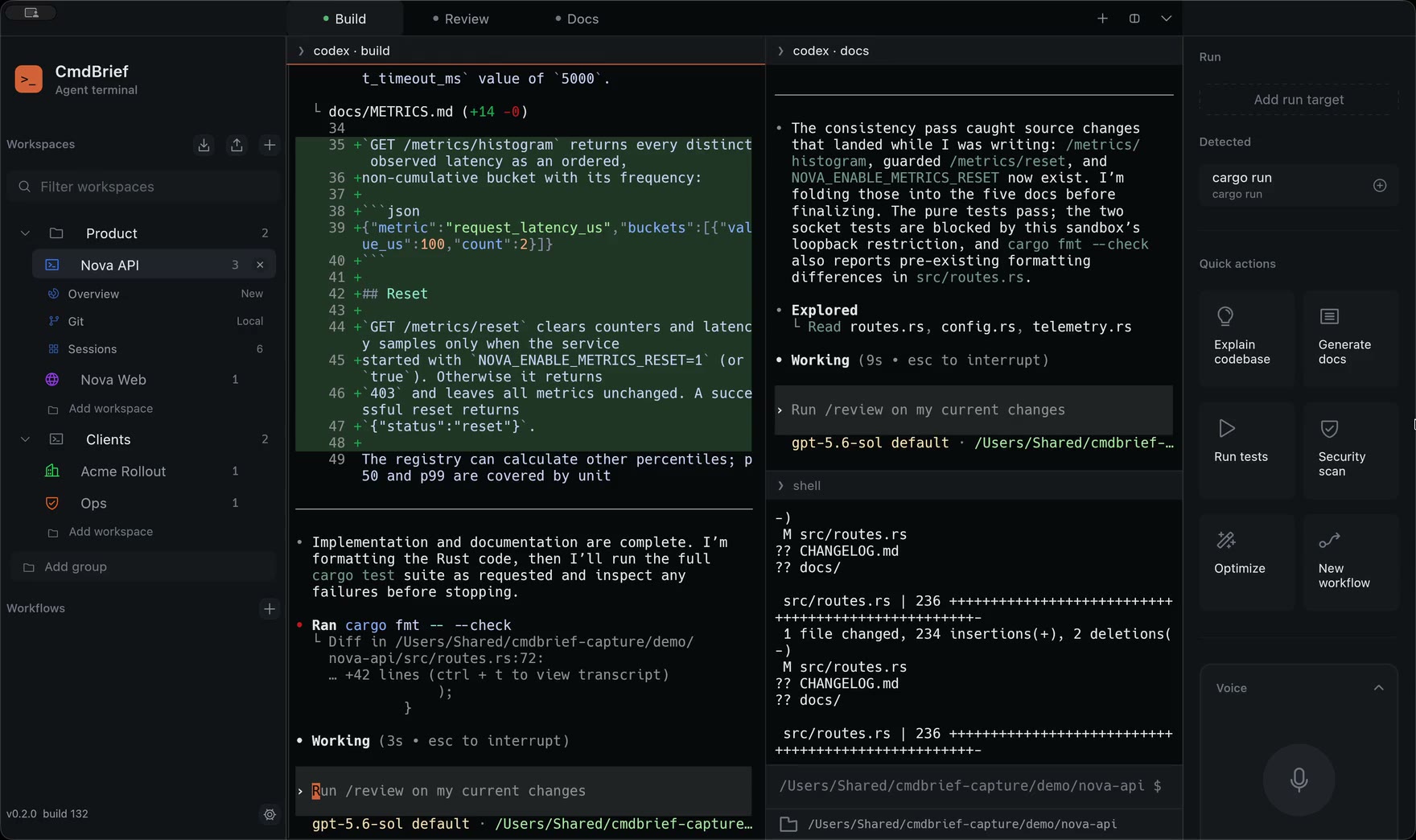This screenshot has width=1416, height=840.
Task: Collapse the codex · docs pane header
Action: (780, 51)
